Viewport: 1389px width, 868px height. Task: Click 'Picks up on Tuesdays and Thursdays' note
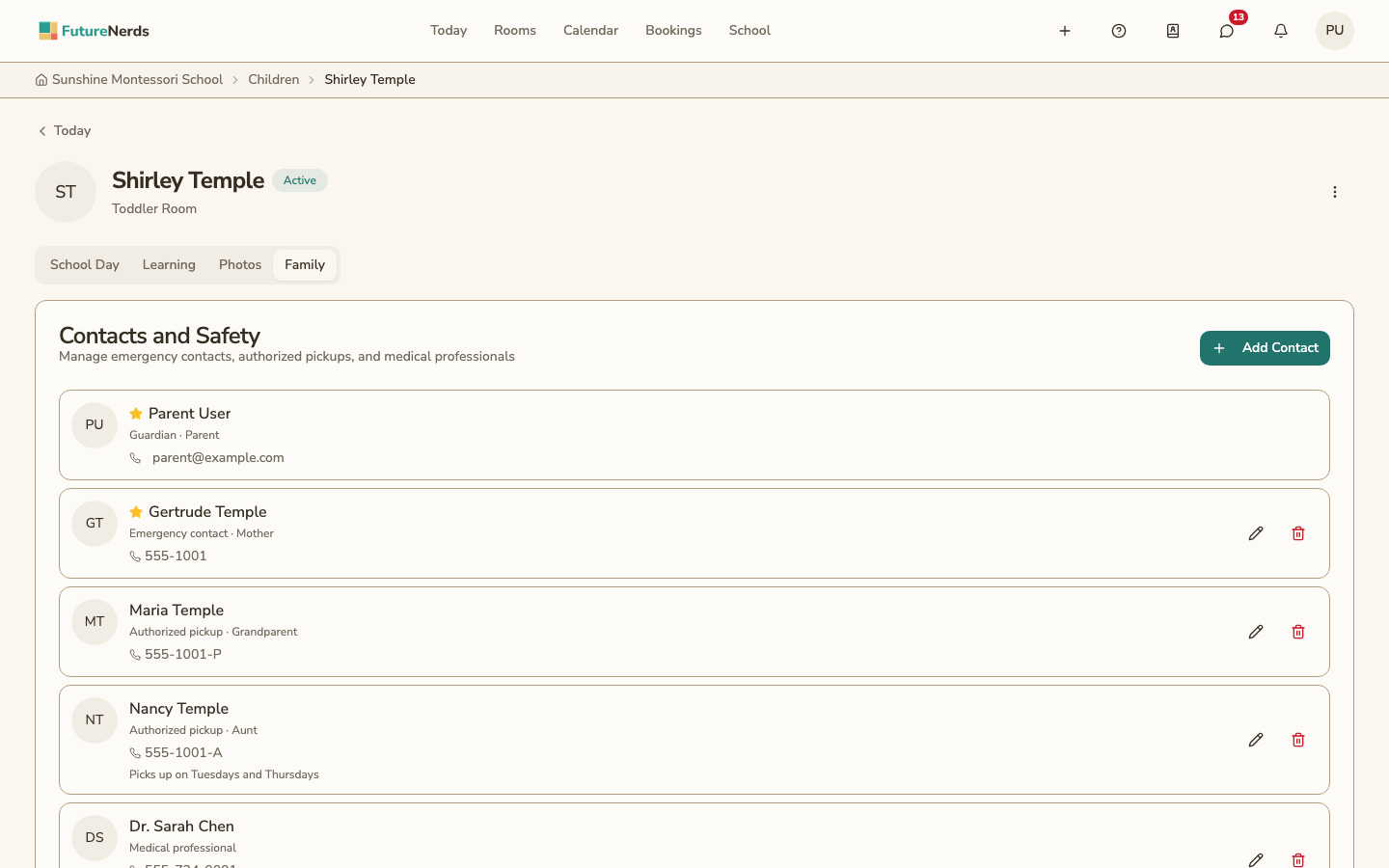(224, 774)
